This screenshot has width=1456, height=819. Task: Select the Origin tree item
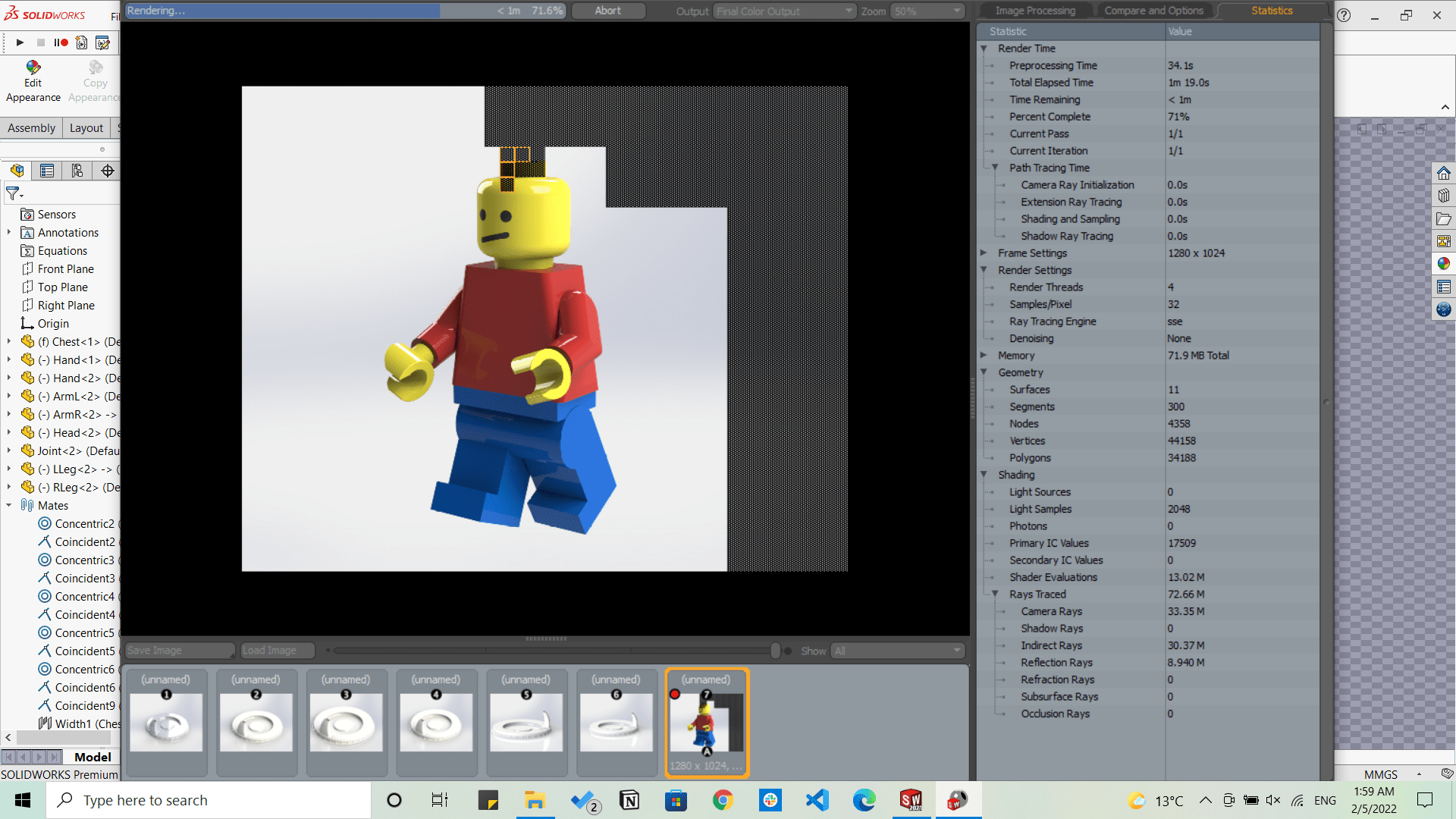click(x=45, y=324)
